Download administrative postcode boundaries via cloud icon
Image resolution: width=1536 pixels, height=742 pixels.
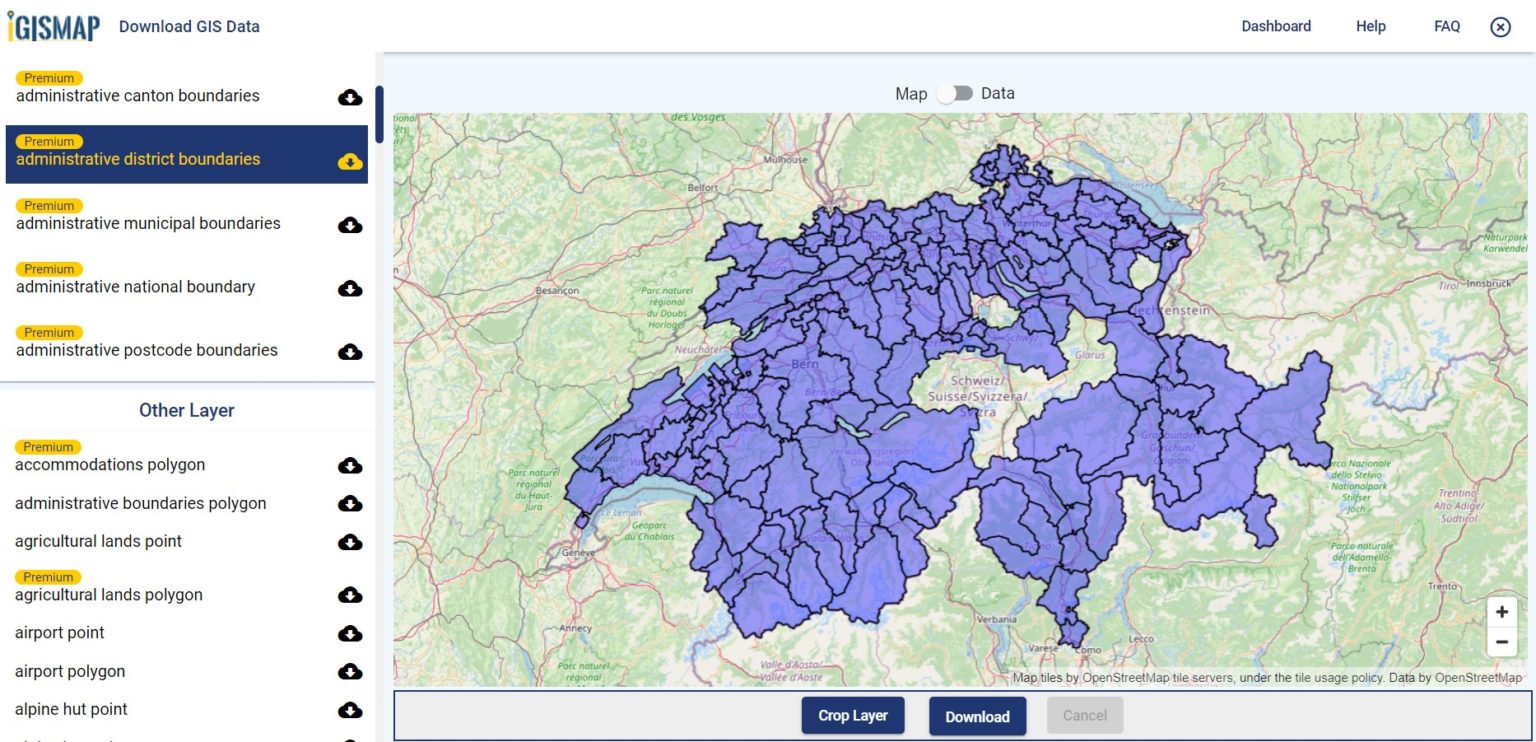point(350,352)
